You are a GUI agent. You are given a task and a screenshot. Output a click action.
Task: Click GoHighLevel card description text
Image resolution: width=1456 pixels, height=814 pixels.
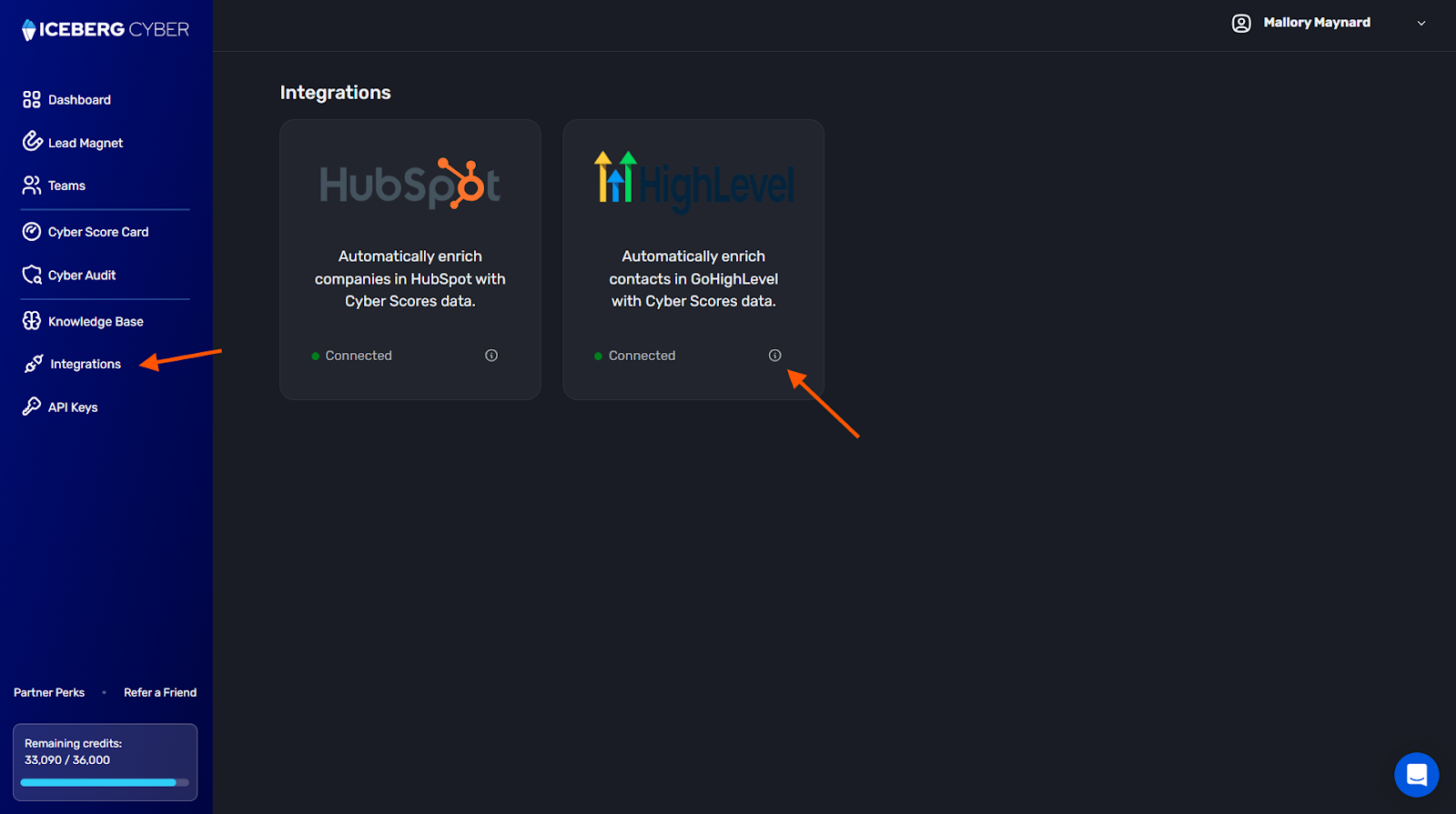(693, 278)
